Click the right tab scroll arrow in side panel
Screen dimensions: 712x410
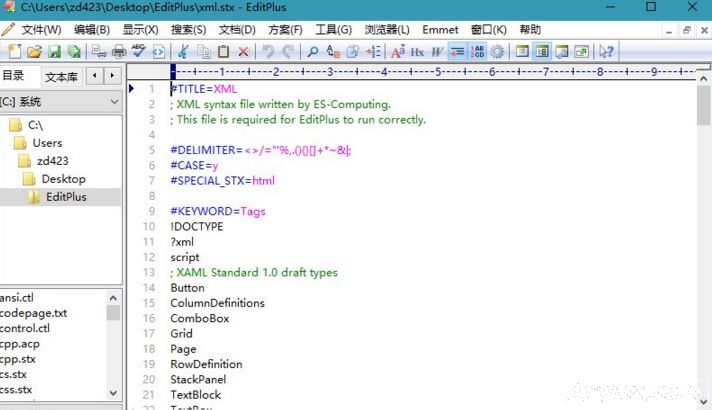112,75
